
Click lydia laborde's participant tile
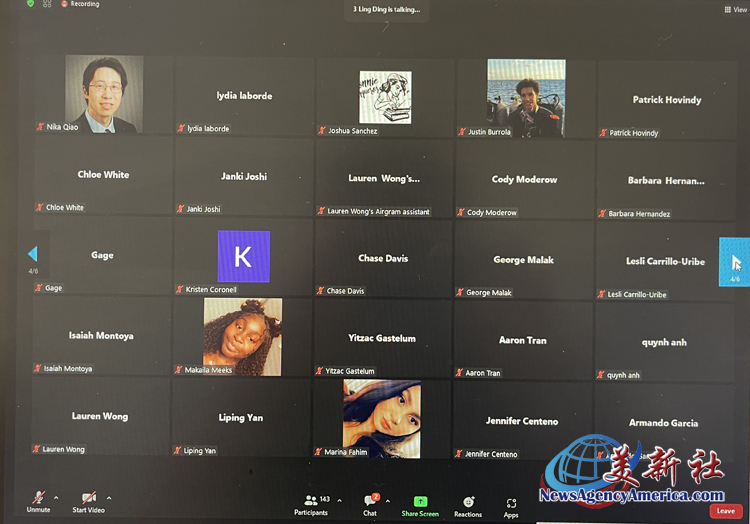[244, 96]
